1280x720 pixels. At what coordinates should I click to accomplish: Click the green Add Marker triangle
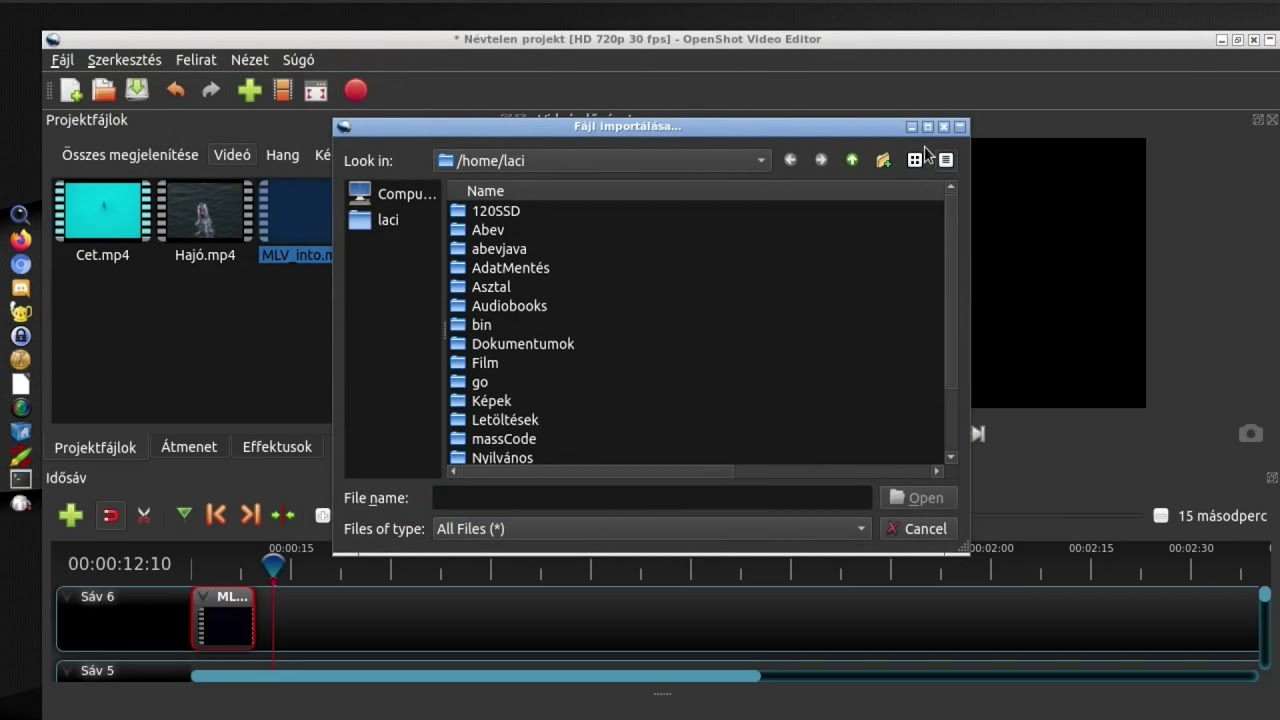pyautogui.click(x=184, y=514)
